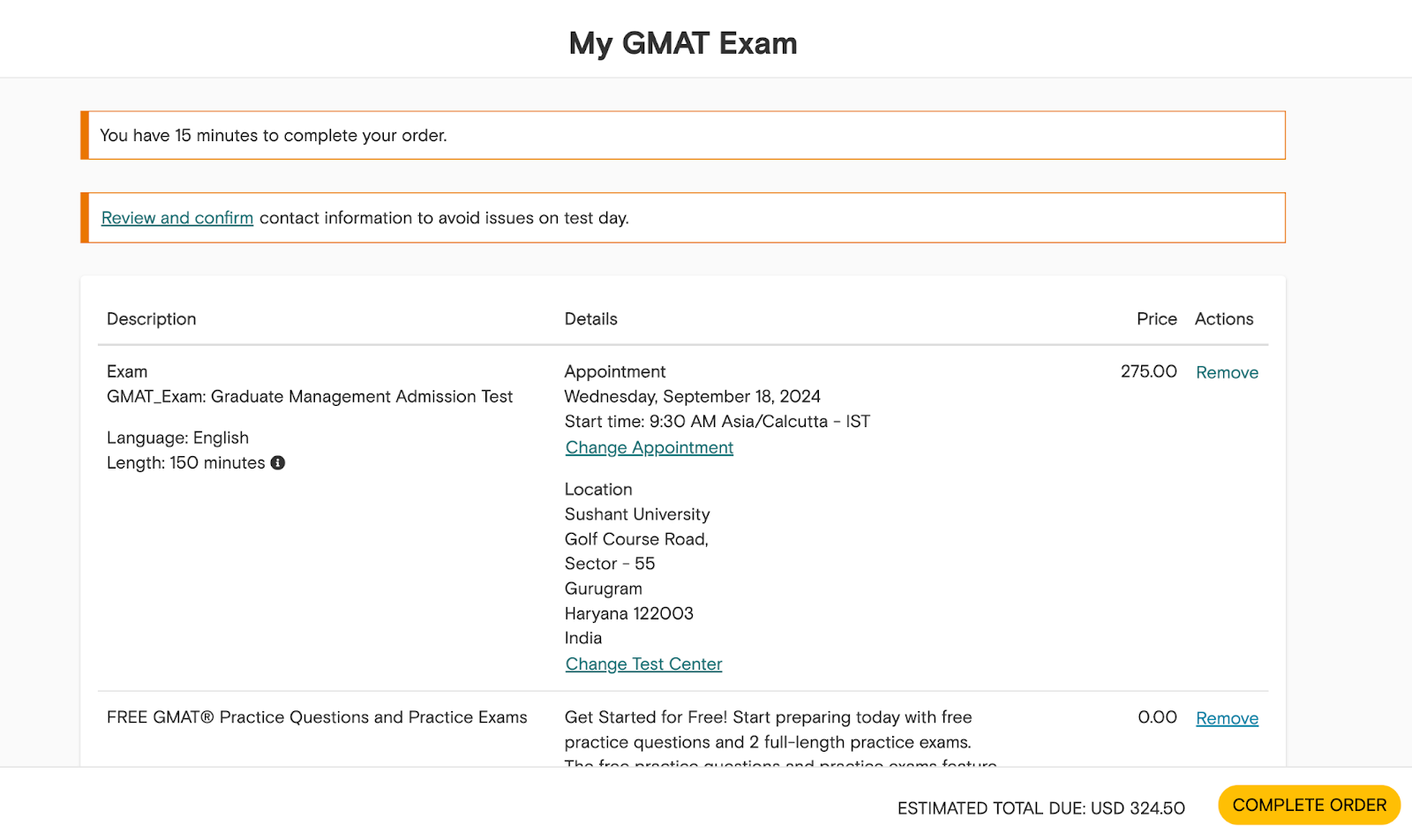Click the exam price 275.00
Viewport: 1412px width, 840px height.
pyautogui.click(x=1149, y=371)
